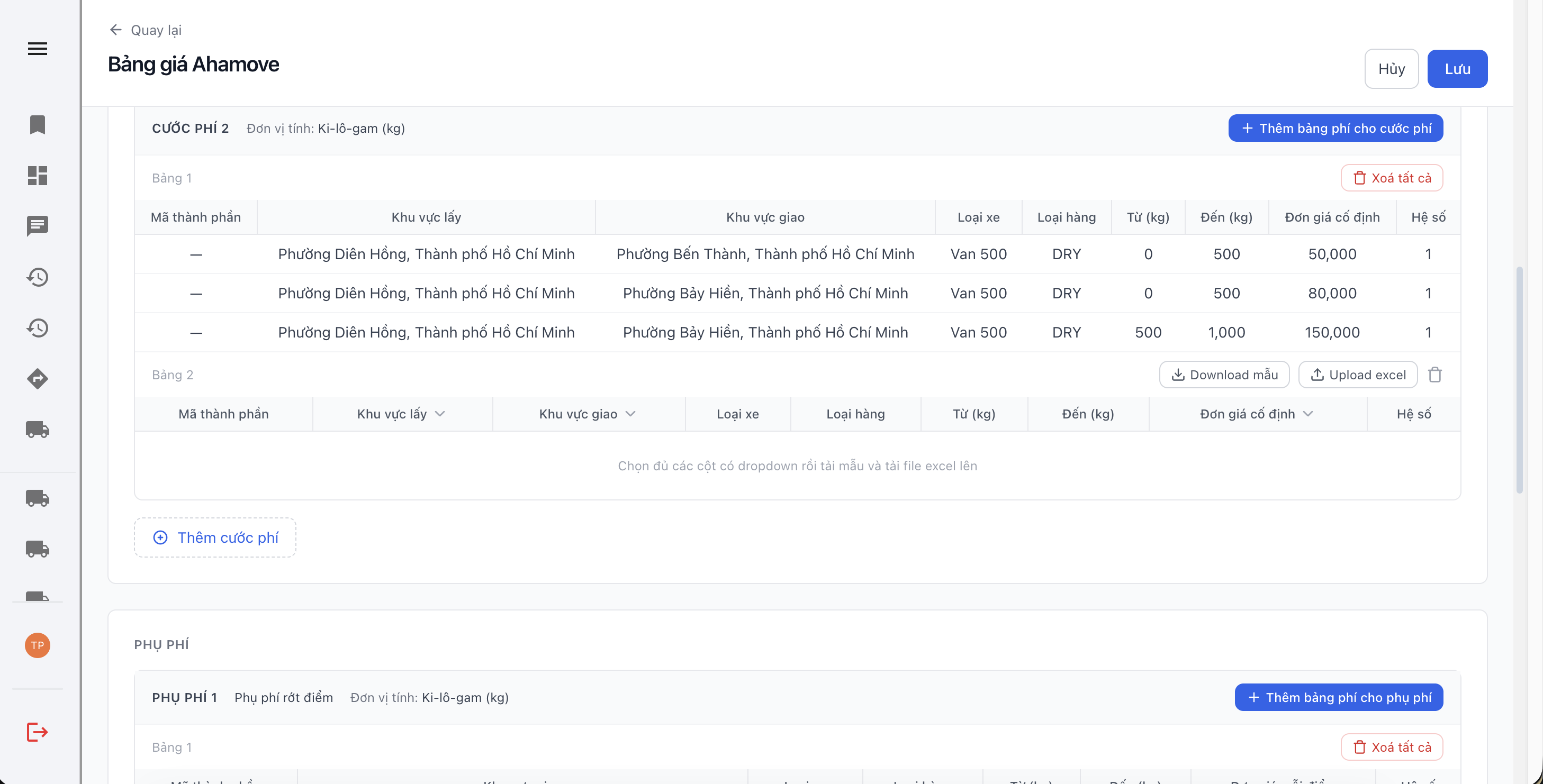This screenshot has height=784, width=1543.
Task: Open the chat message icon
Action: [37, 226]
